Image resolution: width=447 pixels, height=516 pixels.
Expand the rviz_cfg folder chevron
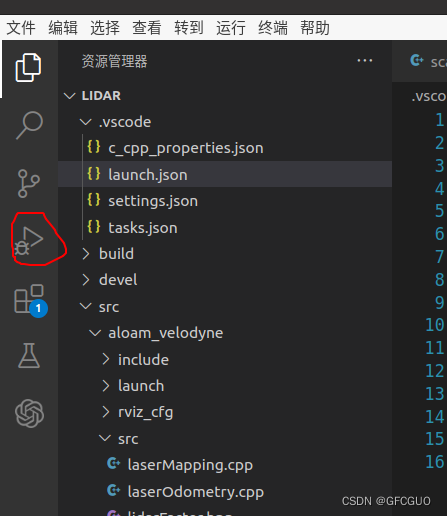(106, 412)
